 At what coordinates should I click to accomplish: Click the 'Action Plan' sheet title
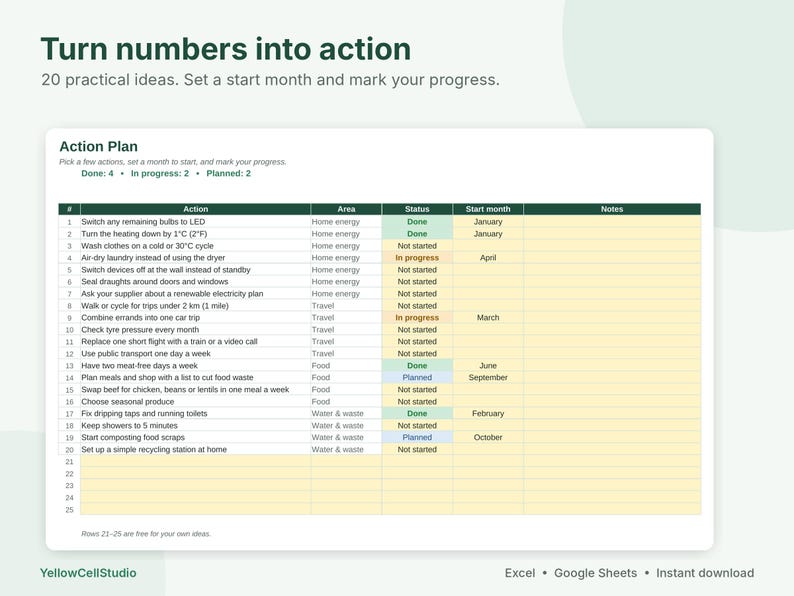click(x=99, y=147)
